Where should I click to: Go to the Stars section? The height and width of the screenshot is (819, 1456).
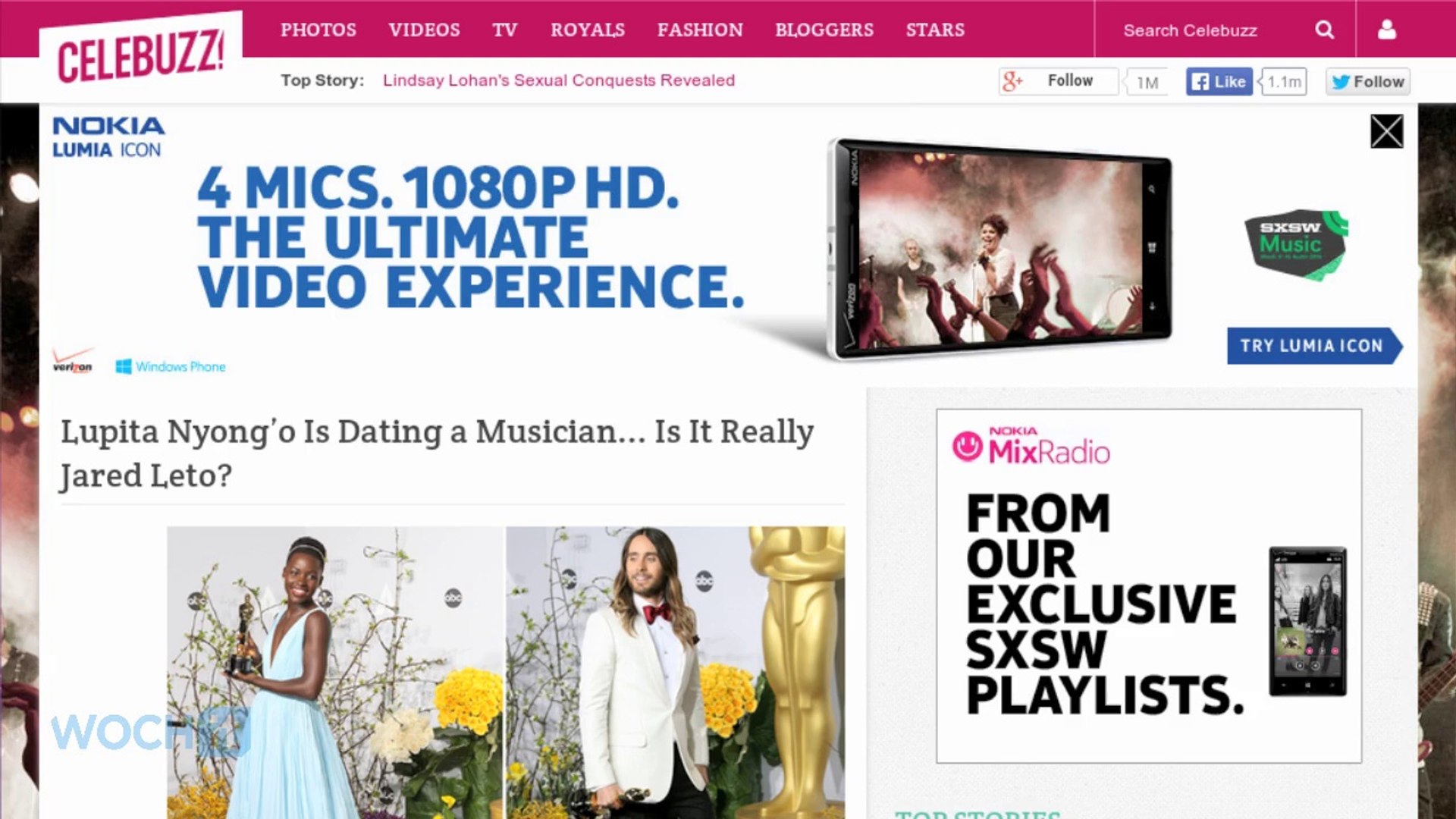click(x=935, y=30)
